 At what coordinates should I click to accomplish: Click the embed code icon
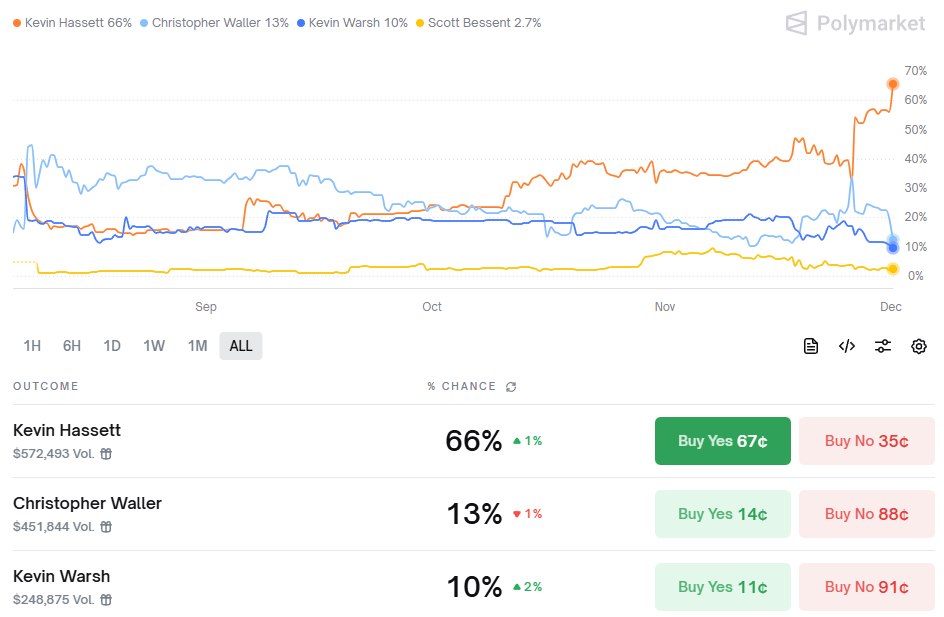tap(847, 346)
